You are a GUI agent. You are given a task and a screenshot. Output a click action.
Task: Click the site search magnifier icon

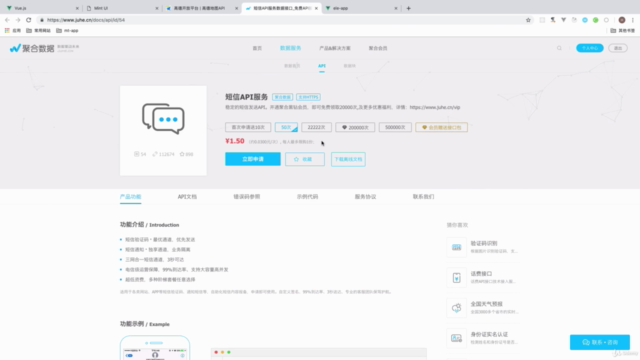tap(559, 48)
